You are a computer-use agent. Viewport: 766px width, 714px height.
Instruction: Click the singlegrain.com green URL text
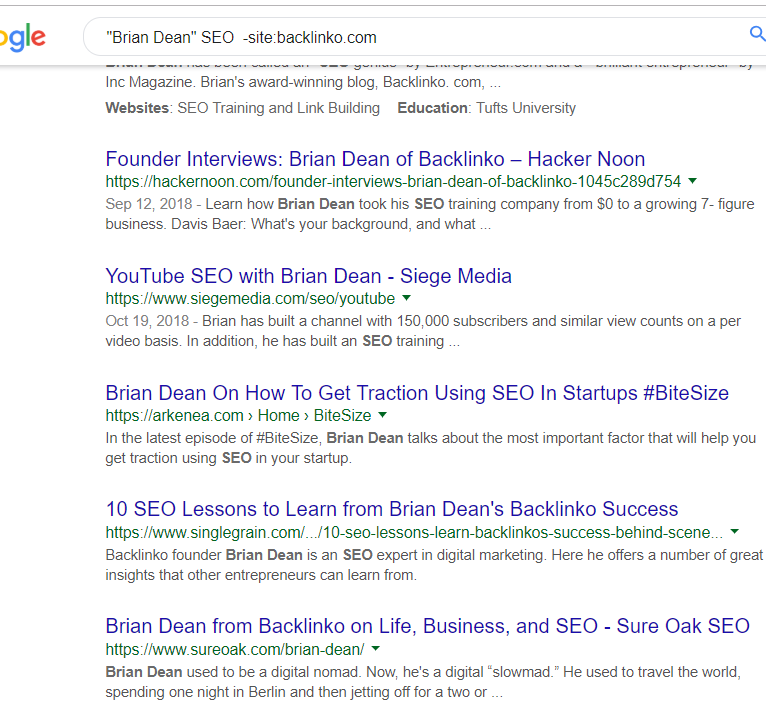tap(413, 533)
